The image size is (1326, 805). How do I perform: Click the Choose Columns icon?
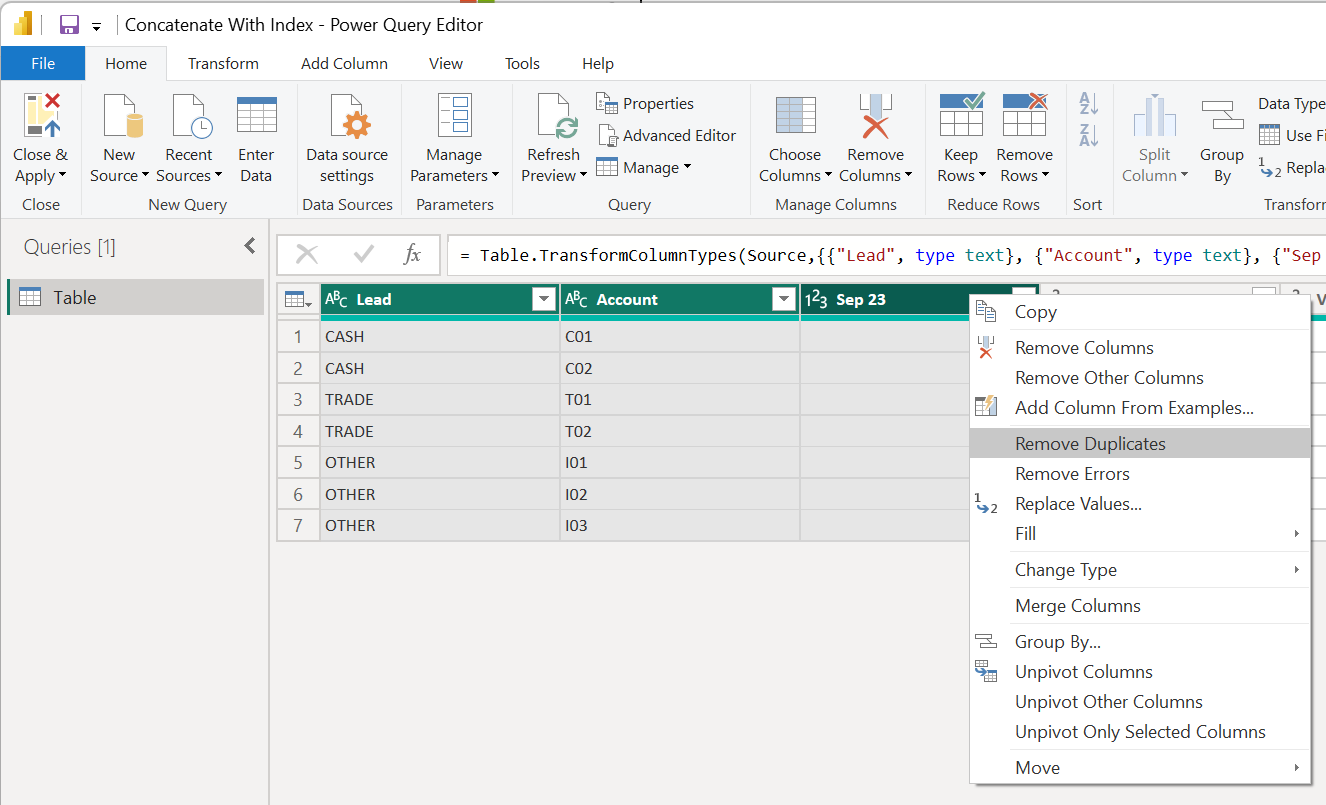pyautogui.click(x=795, y=115)
